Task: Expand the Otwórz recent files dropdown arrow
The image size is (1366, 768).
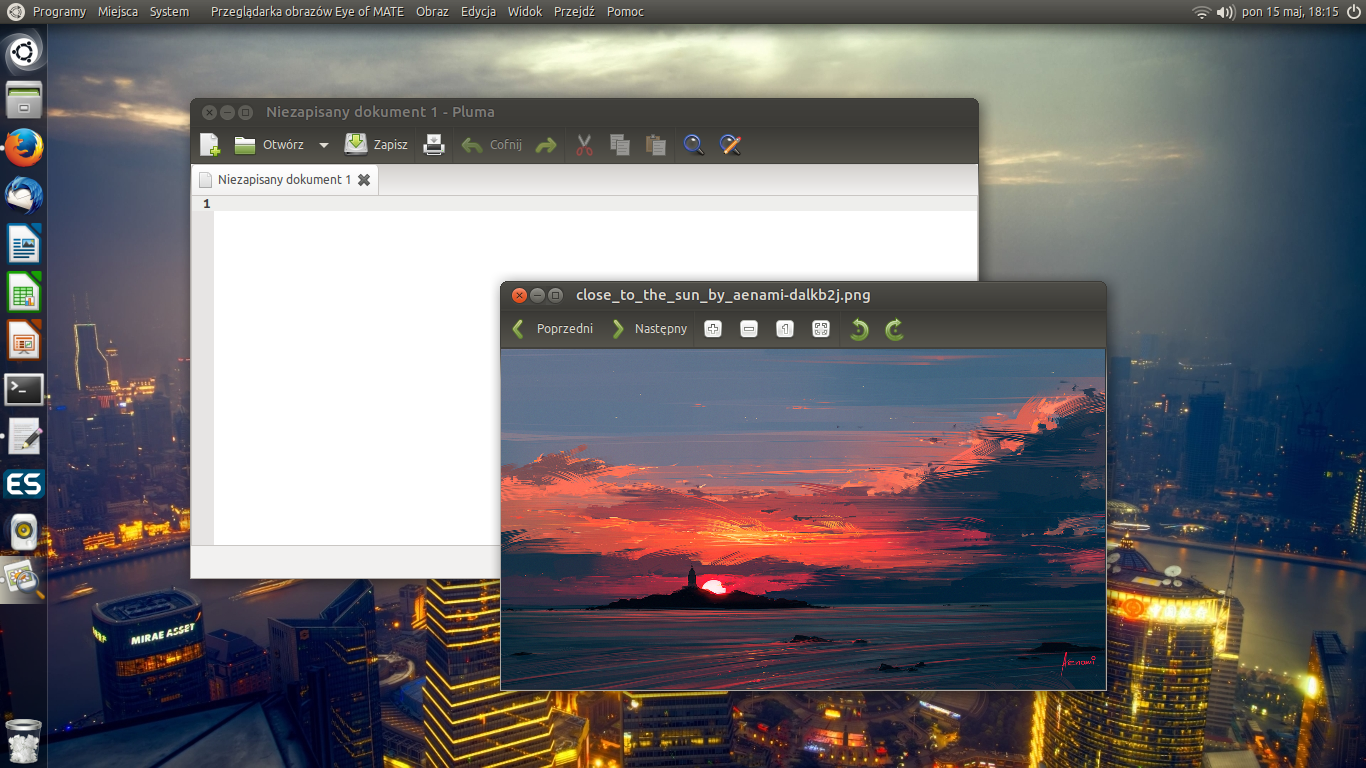Action: [323, 145]
